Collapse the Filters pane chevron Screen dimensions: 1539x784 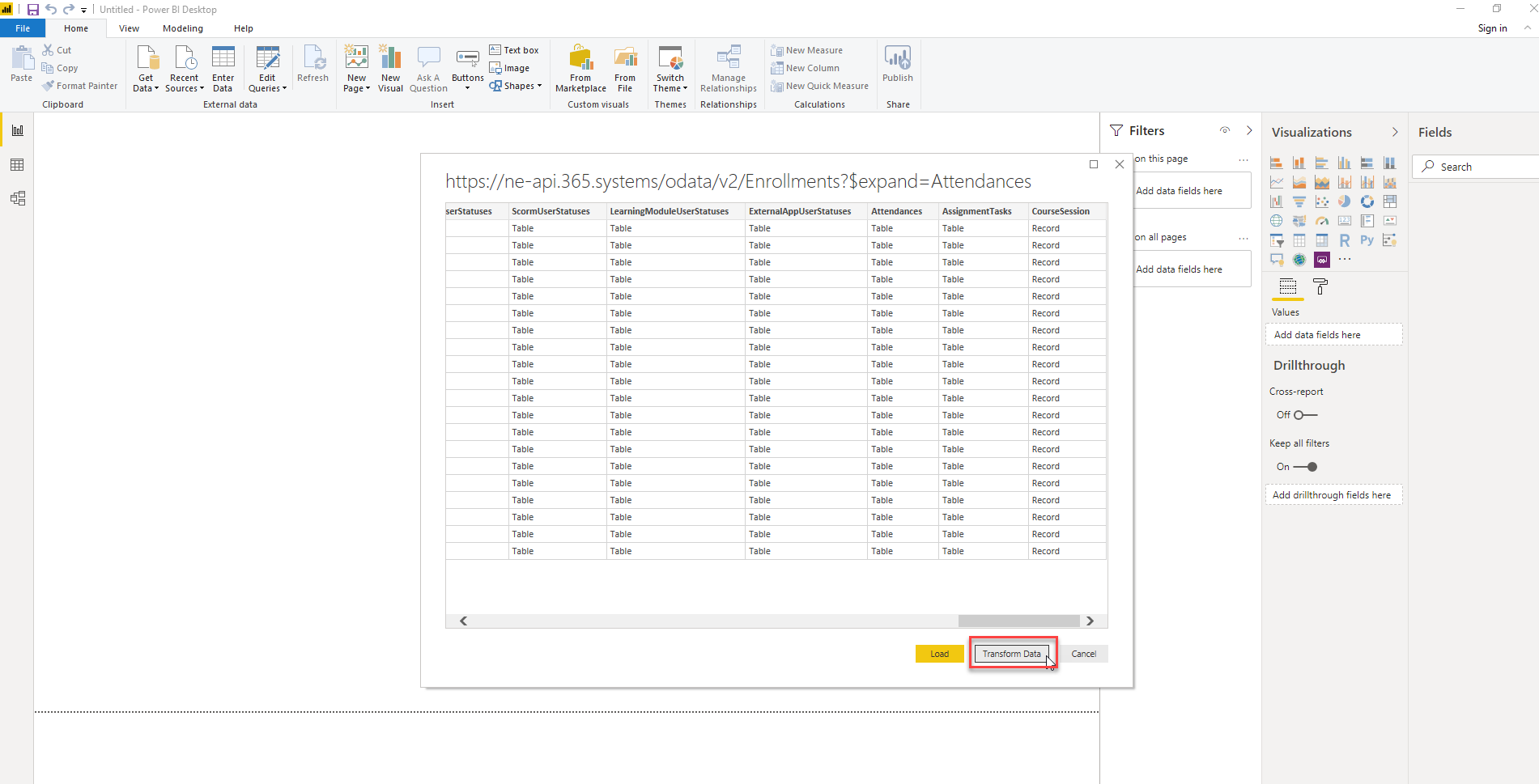[x=1249, y=130]
